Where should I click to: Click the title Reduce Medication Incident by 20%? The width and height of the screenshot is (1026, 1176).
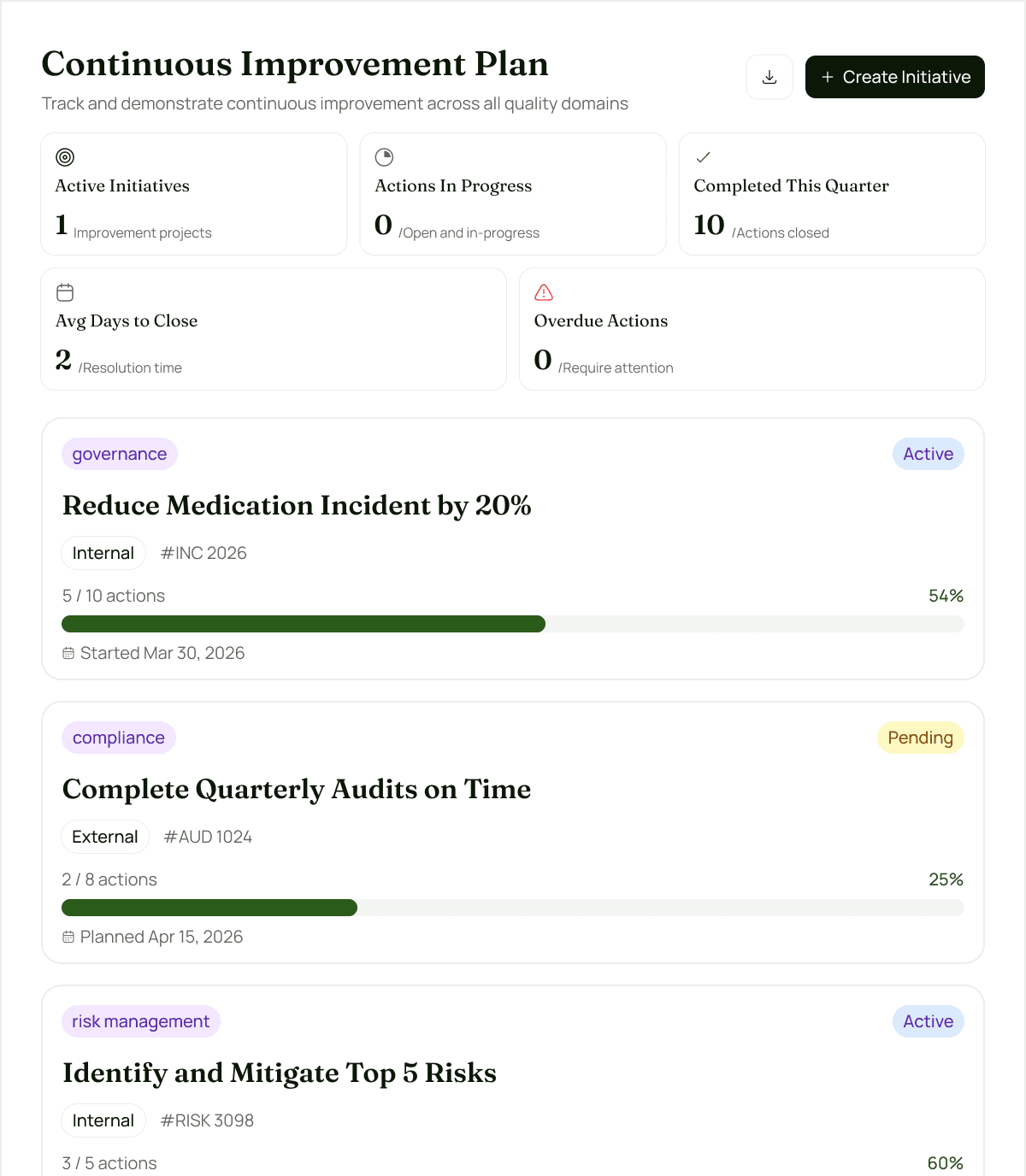tap(297, 505)
